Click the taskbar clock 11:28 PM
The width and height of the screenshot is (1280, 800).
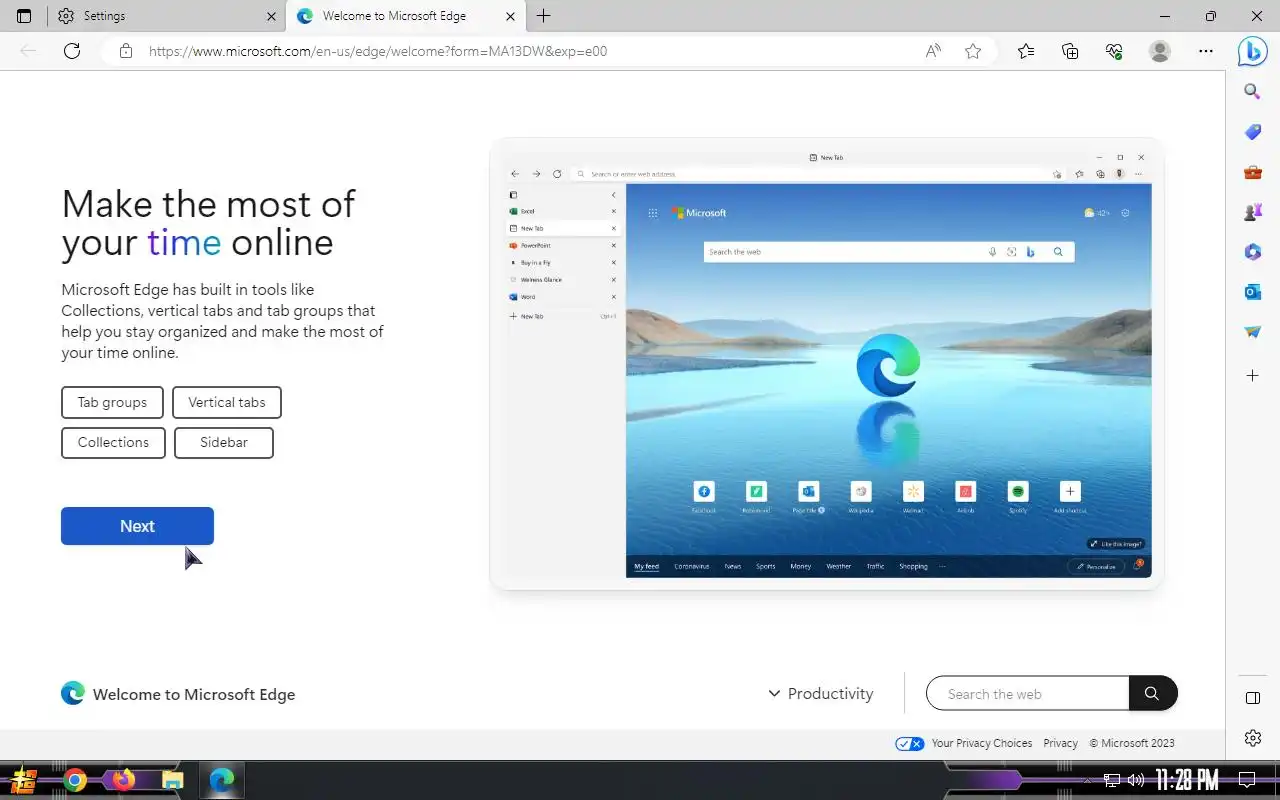pyautogui.click(x=1187, y=780)
